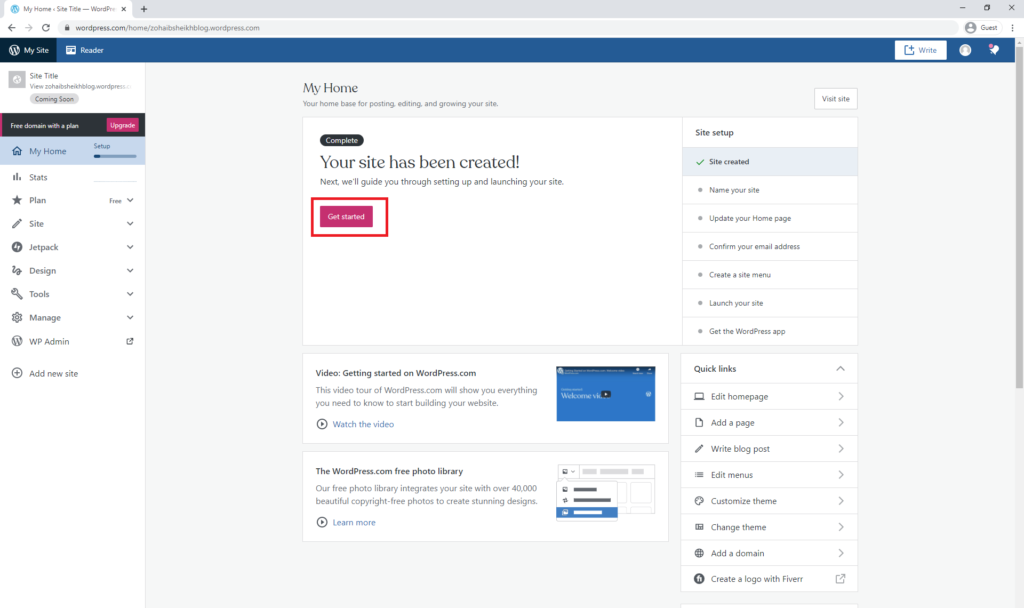Viewport: 1024px width, 608px height.
Task: Click the Edit menus list icon
Action: pyautogui.click(x=699, y=475)
